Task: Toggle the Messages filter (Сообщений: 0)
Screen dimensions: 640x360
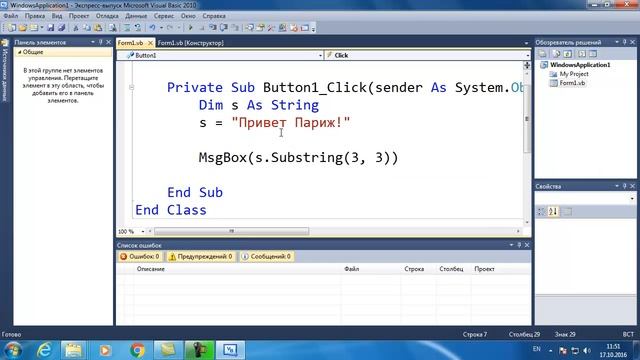Action: click(266, 256)
